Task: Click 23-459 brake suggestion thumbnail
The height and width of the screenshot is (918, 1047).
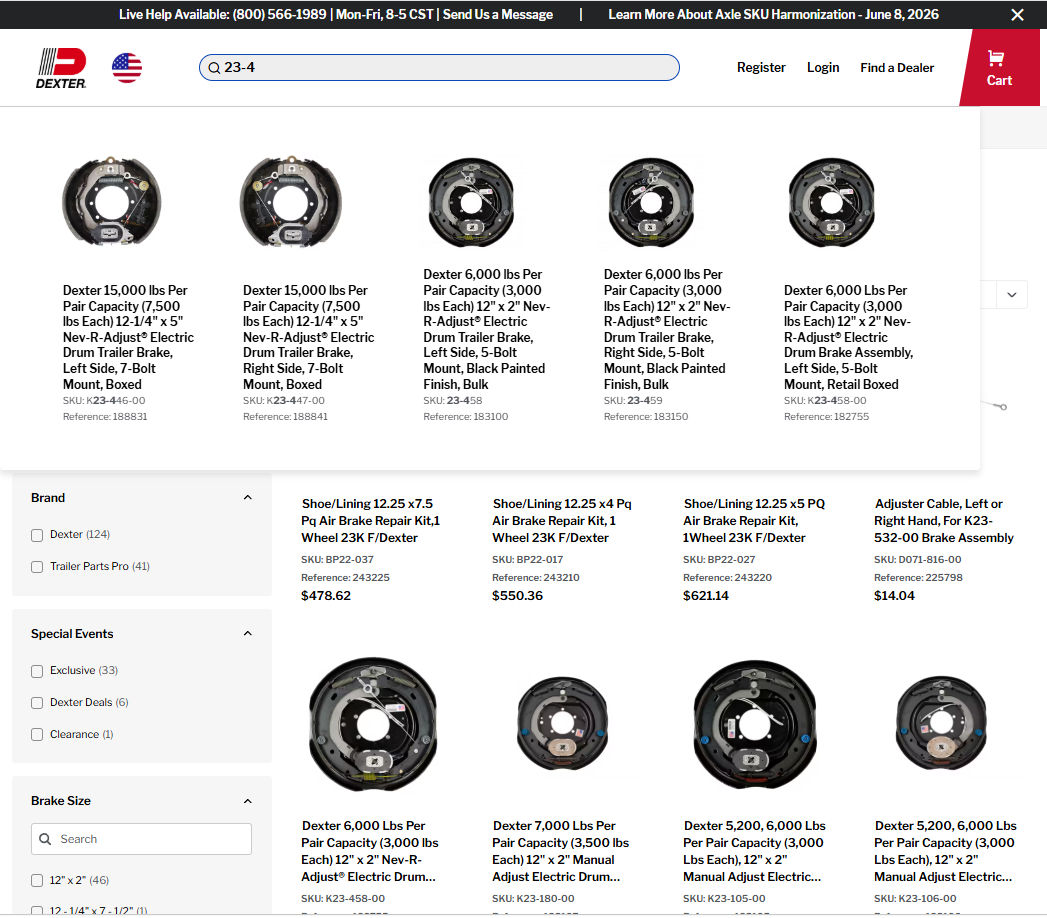Action: pyautogui.click(x=652, y=202)
